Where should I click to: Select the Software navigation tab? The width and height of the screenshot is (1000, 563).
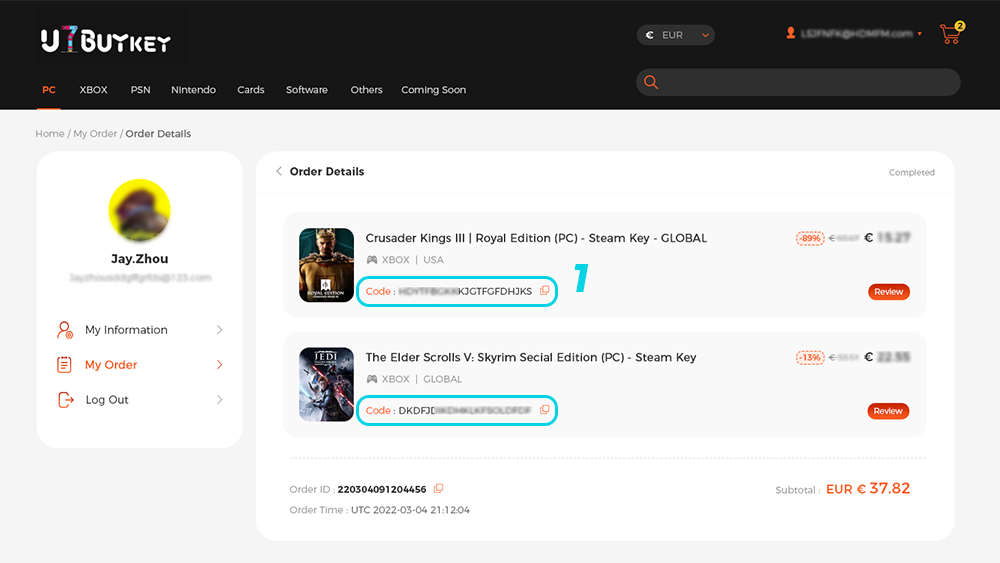point(307,90)
